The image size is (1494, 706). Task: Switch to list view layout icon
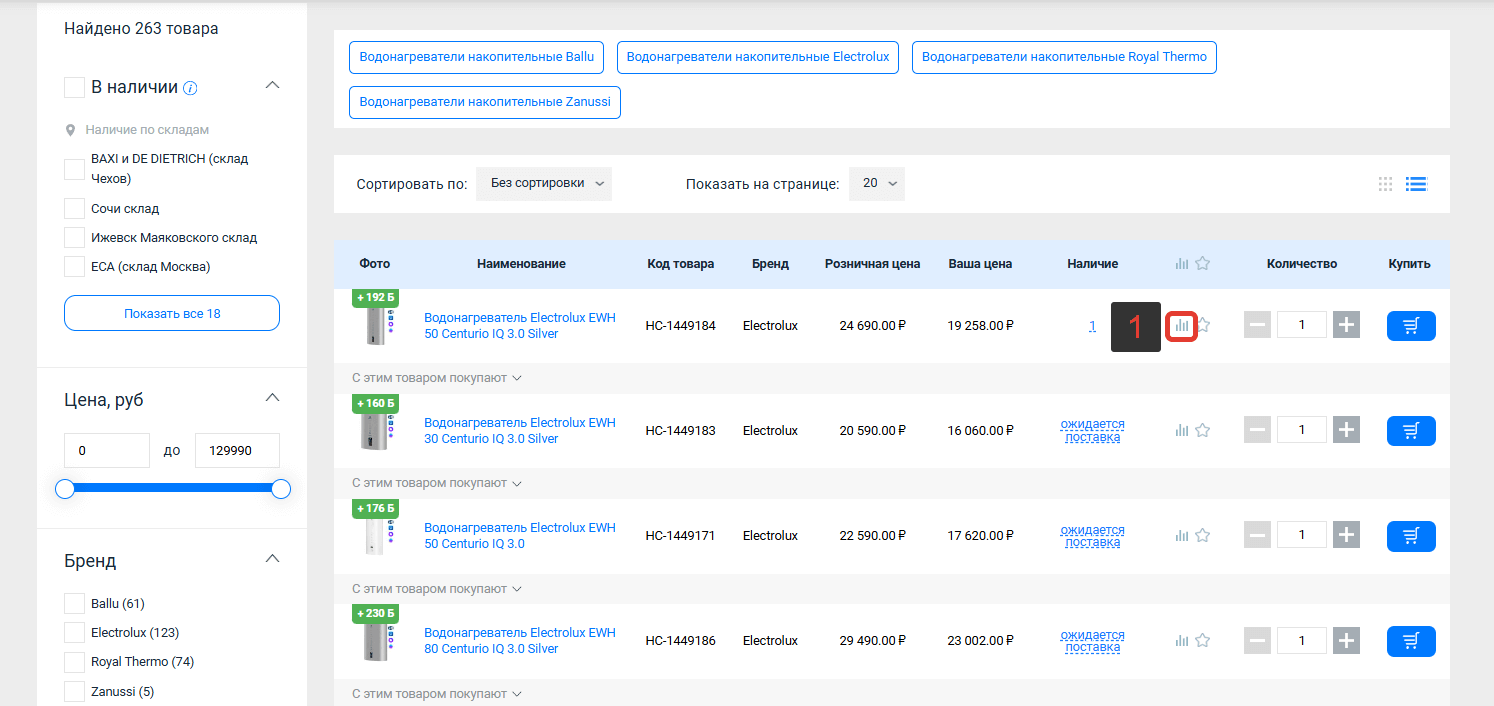[1415, 184]
